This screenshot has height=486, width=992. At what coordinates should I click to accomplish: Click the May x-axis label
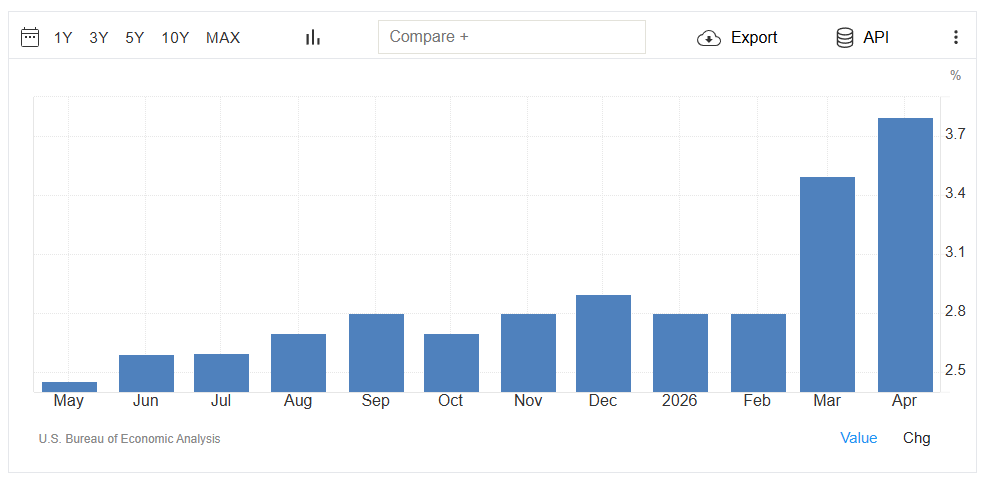pyautogui.click(x=69, y=401)
